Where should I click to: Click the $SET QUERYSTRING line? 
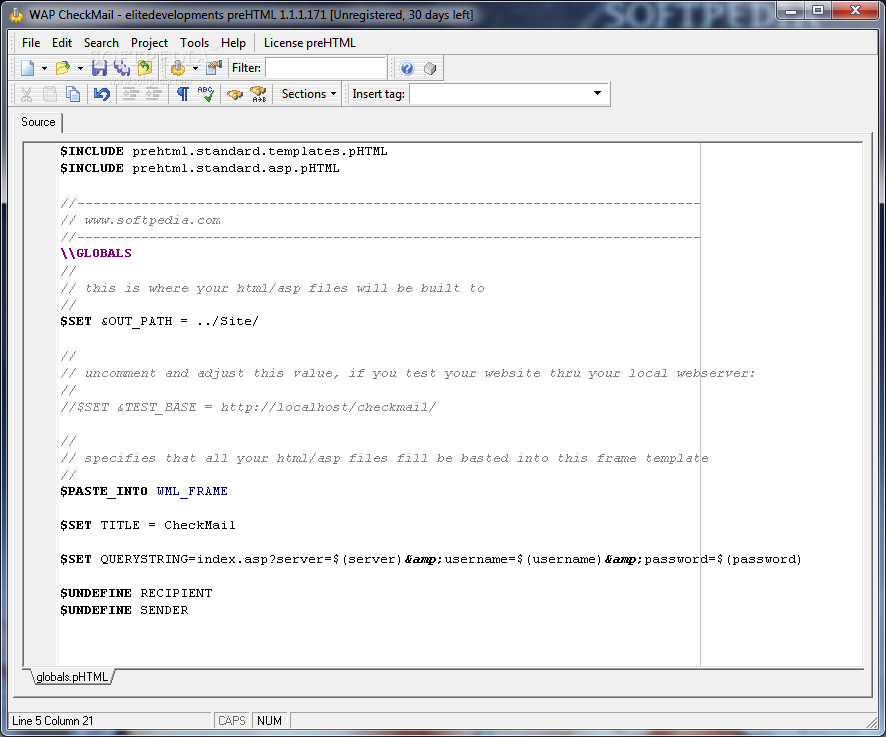coord(431,559)
